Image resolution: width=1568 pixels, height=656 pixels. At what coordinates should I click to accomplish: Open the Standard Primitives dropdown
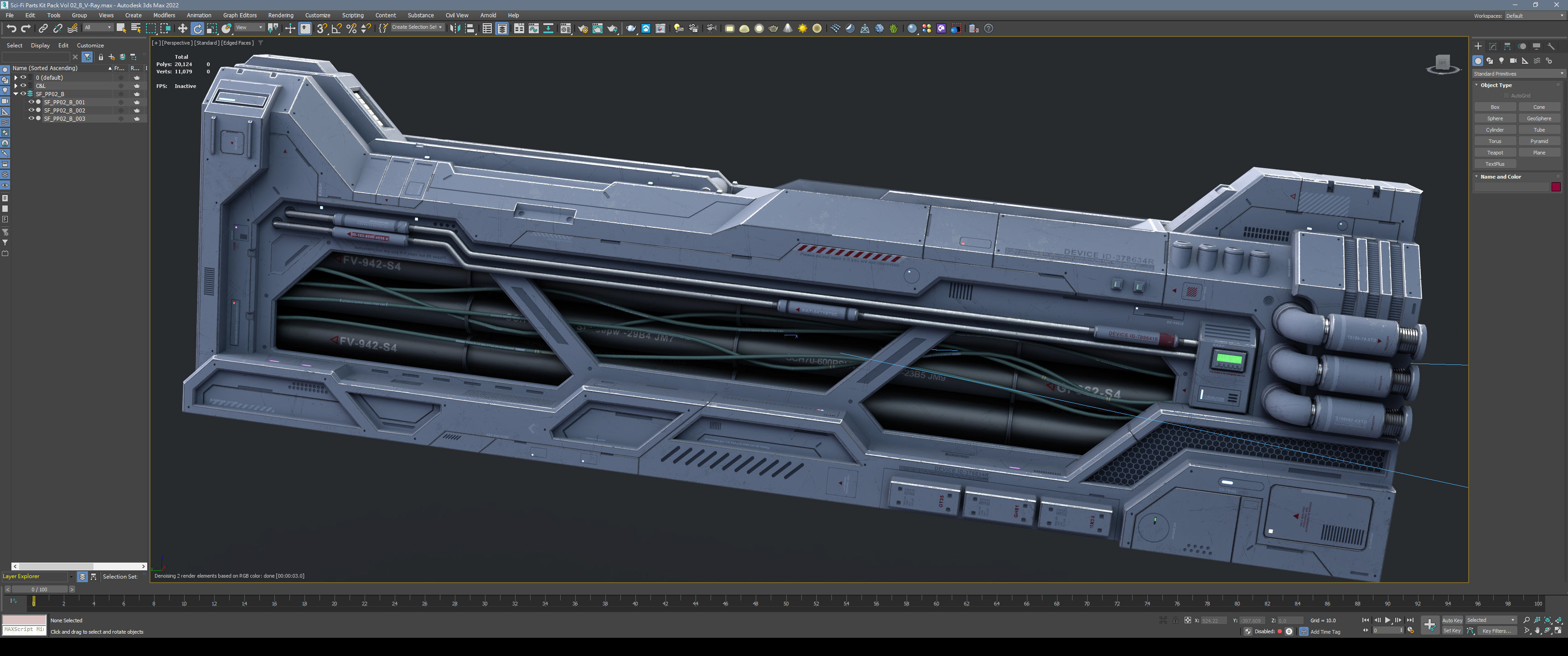coord(1518,74)
